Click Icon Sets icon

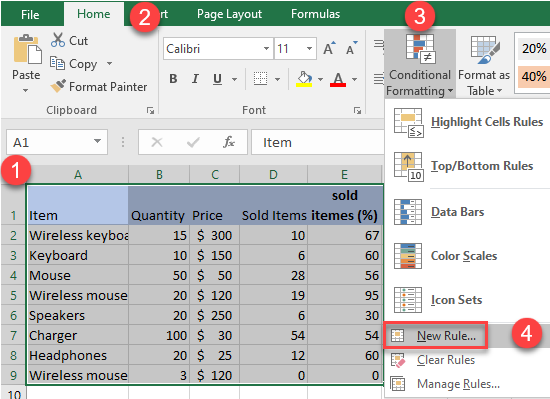click(408, 300)
